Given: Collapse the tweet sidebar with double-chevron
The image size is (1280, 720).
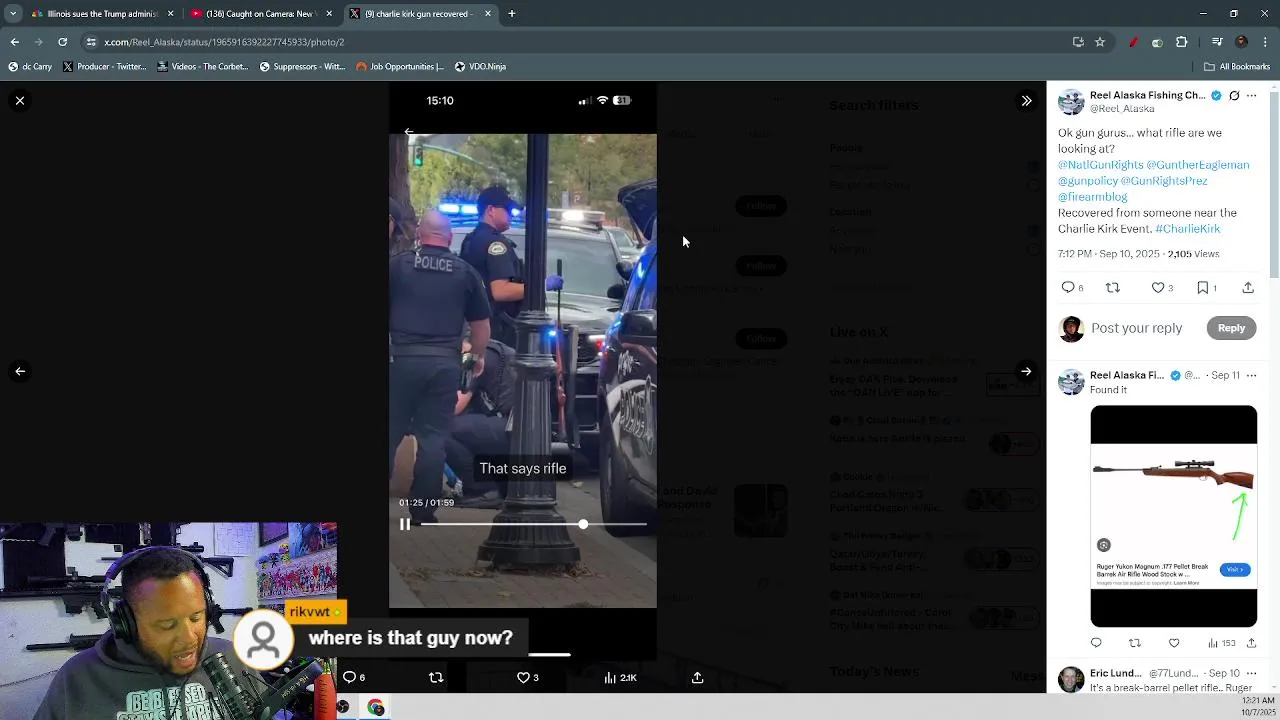Looking at the screenshot, I should 1026,101.
